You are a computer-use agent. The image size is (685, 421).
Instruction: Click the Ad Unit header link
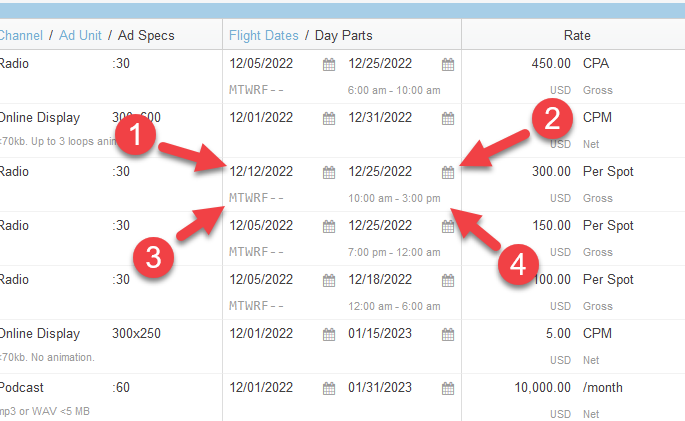click(x=80, y=35)
